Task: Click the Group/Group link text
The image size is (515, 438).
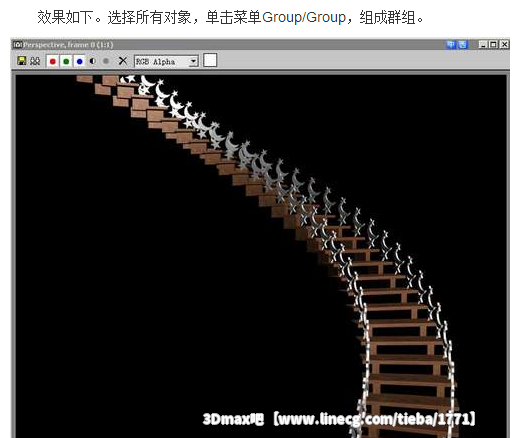Action: 304,17
